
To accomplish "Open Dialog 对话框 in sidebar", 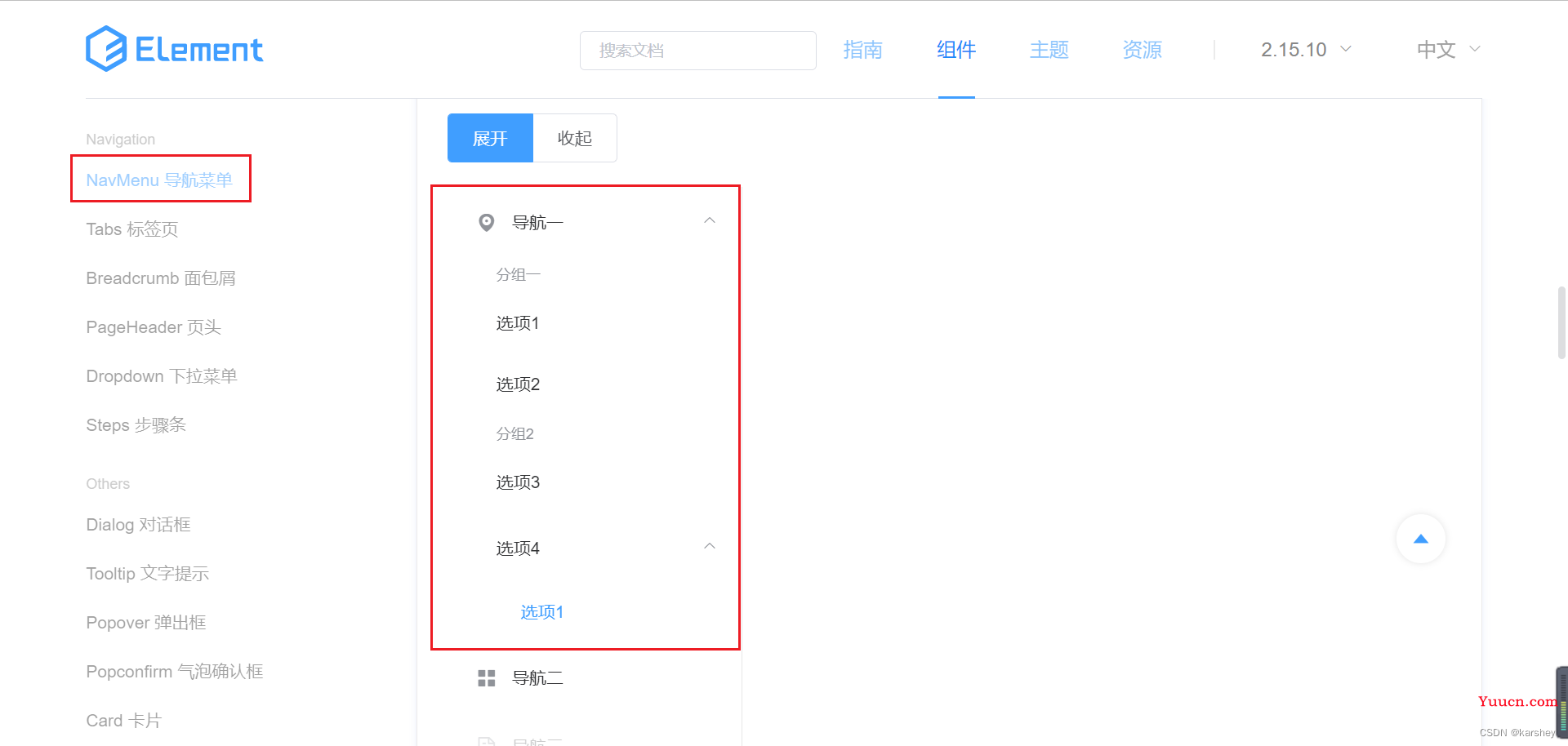I will [139, 524].
